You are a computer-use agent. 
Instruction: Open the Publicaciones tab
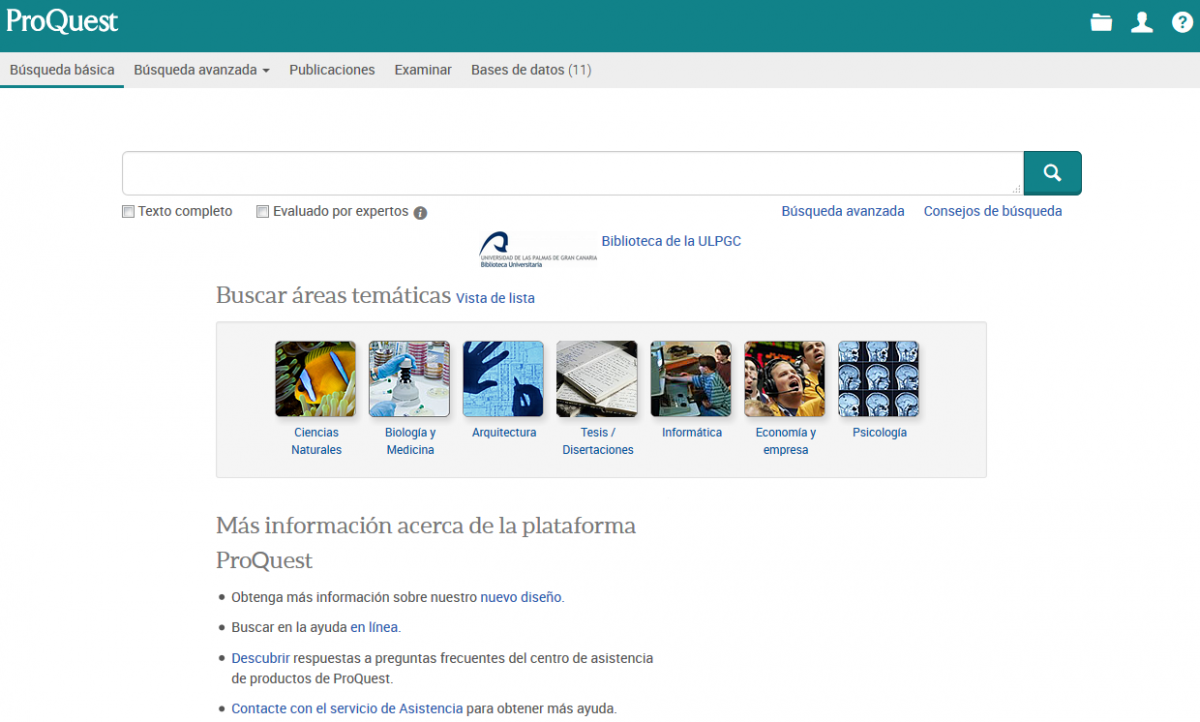(332, 70)
